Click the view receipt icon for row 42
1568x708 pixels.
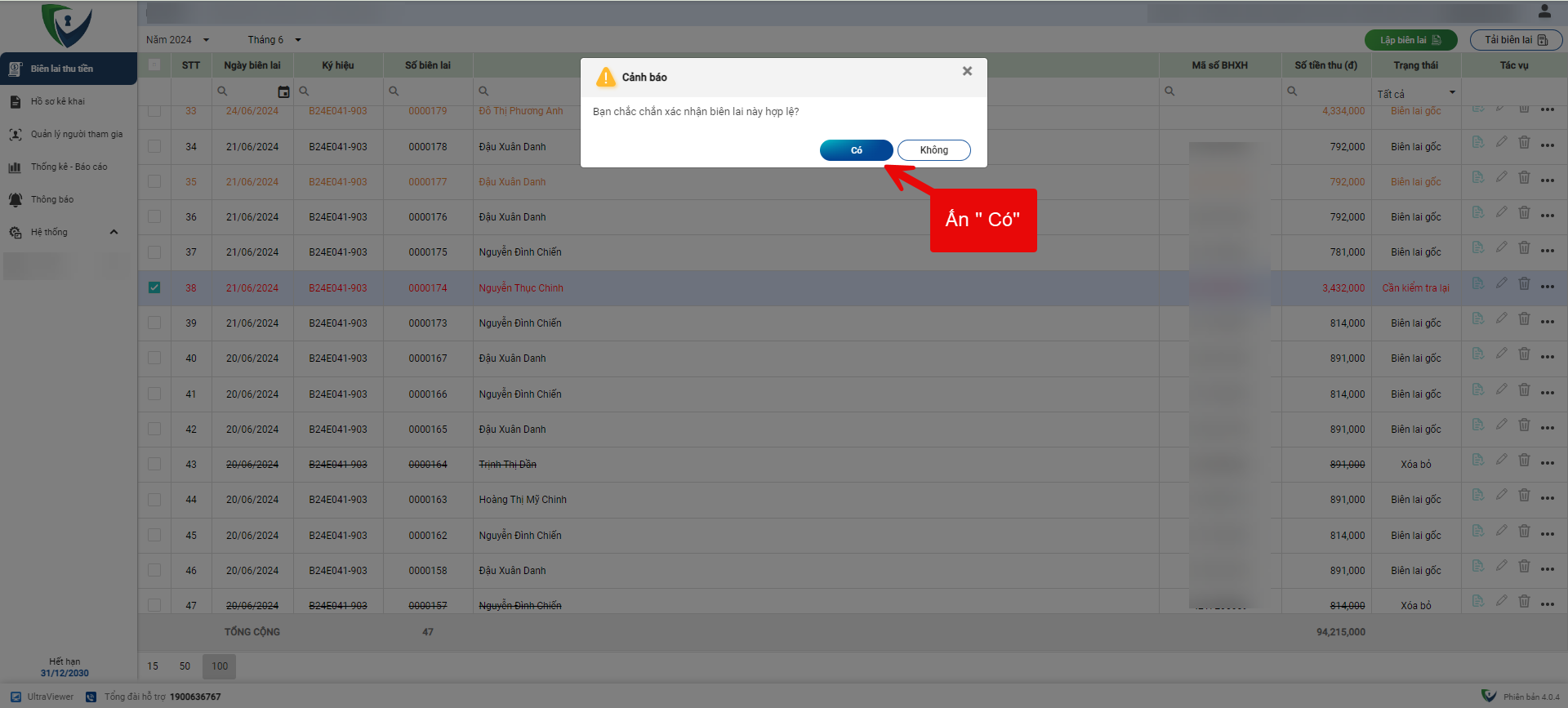[1477, 425]
